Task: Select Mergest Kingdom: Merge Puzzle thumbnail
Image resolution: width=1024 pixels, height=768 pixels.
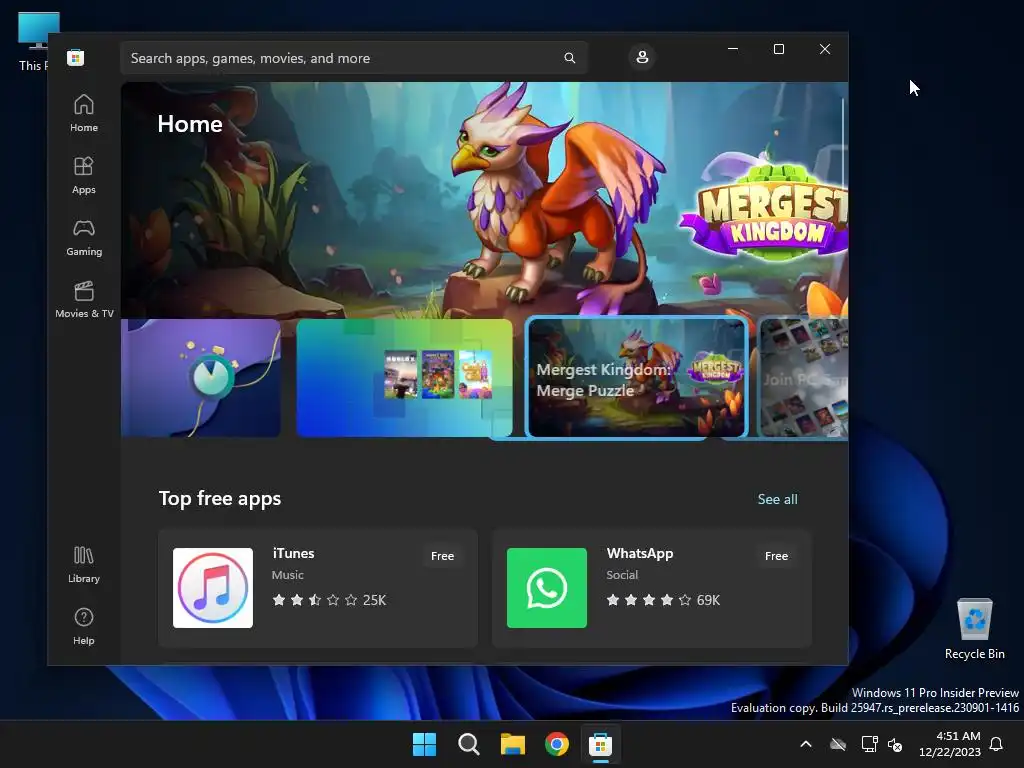Action: tap(636, 378)
